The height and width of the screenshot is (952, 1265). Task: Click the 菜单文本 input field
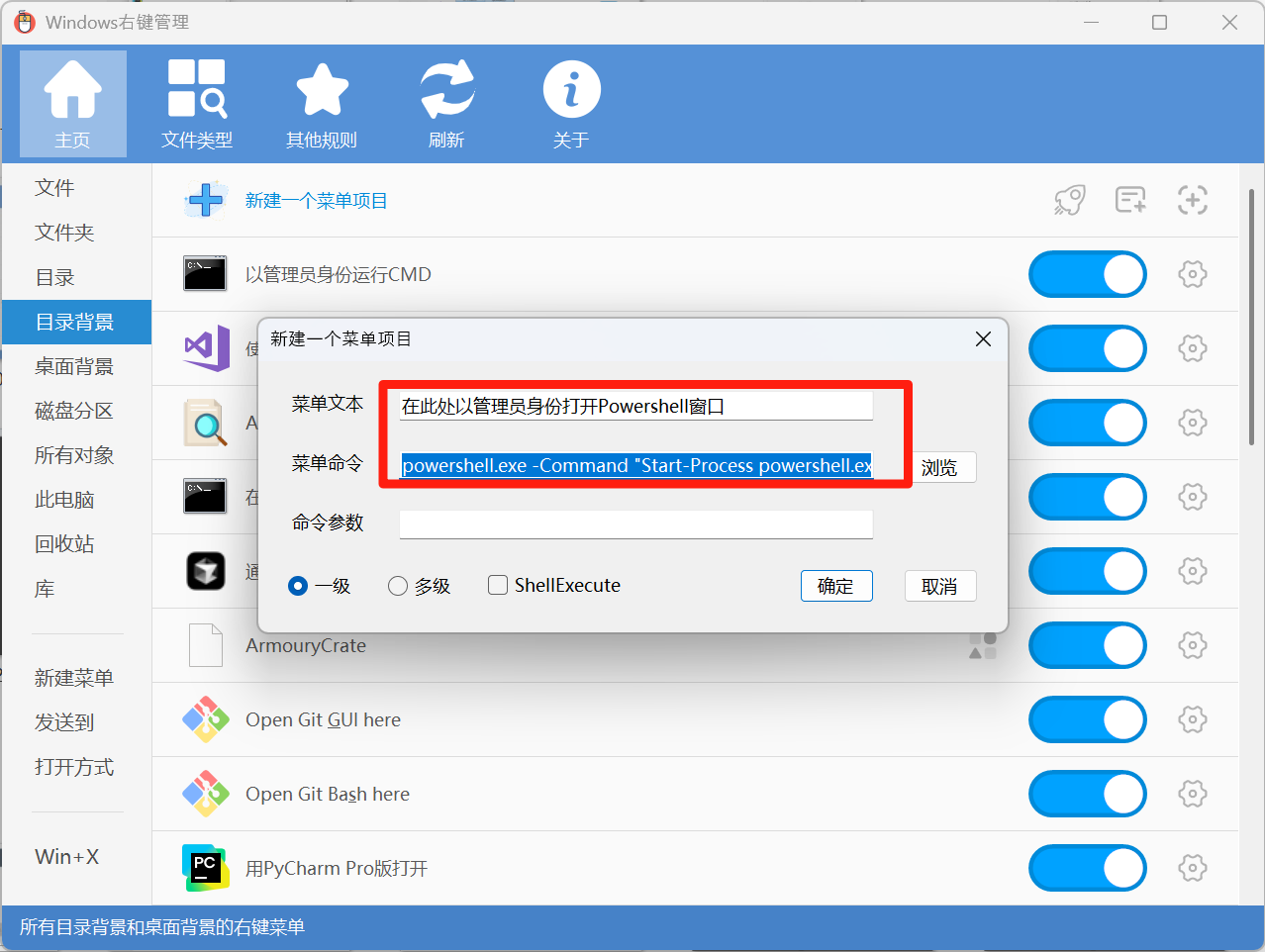[636, 406]
